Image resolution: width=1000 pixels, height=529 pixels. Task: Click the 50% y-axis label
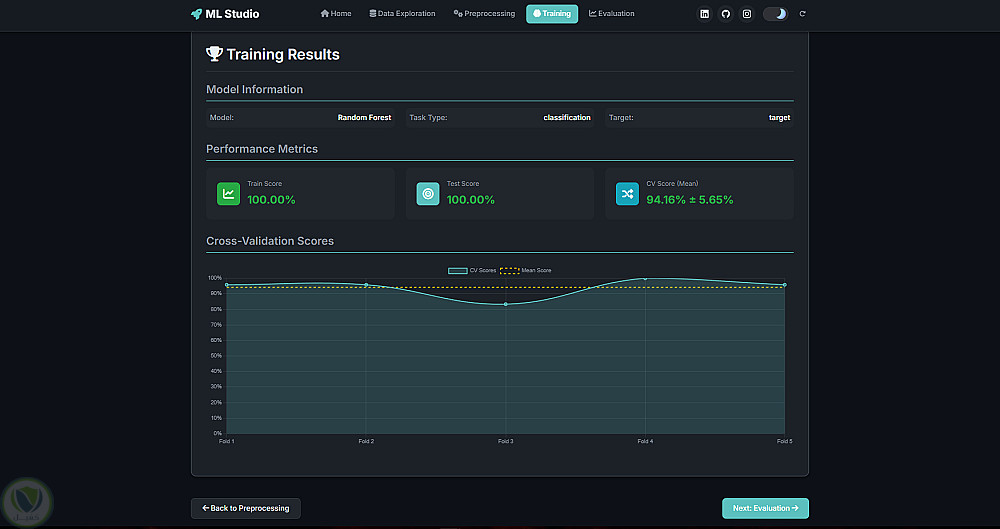215,356
